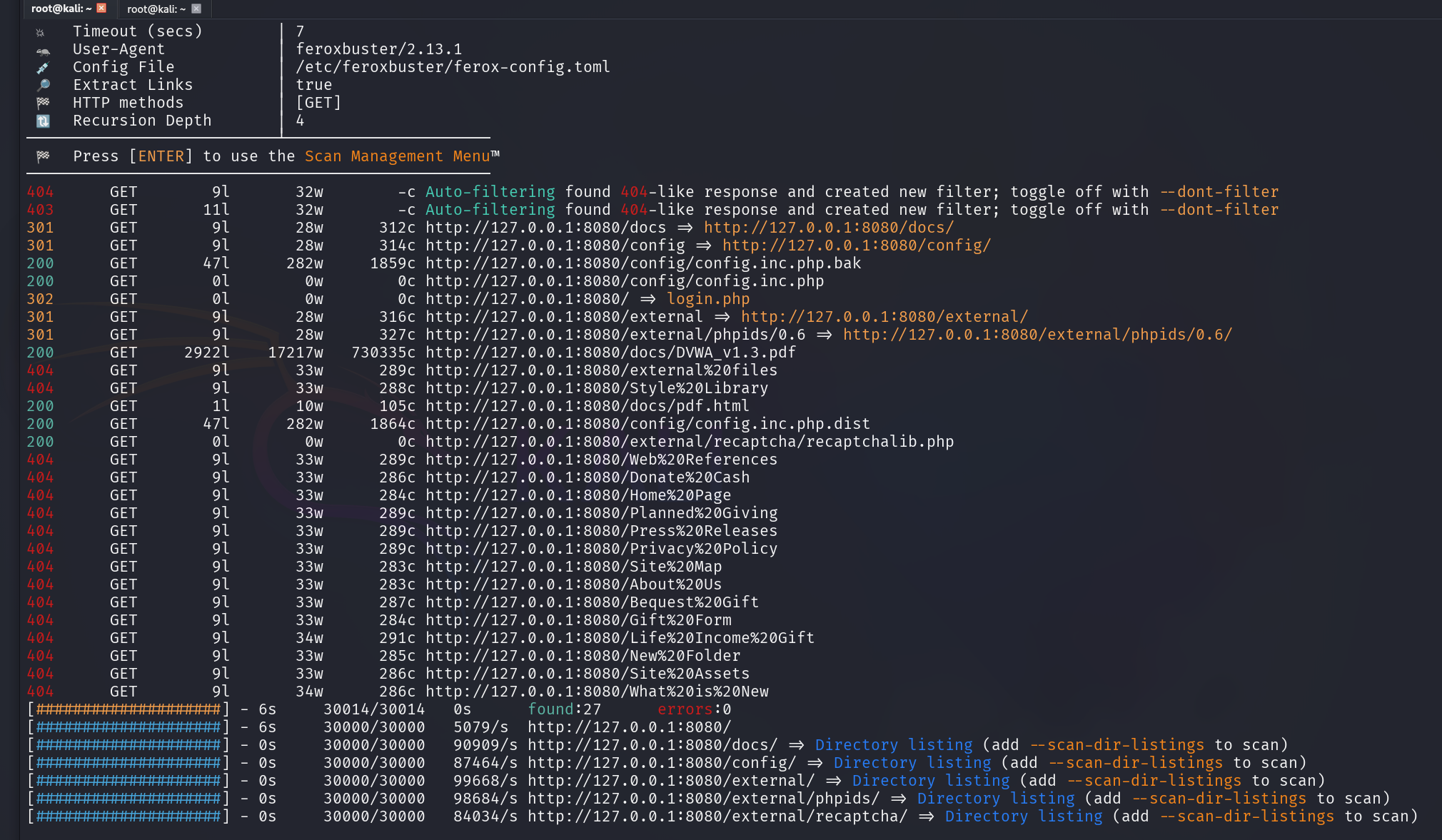1442x840 pixels.
Task: Click the '[GET]' HTTP methods value
Action: pyautogui.click(x=318, y=103)
